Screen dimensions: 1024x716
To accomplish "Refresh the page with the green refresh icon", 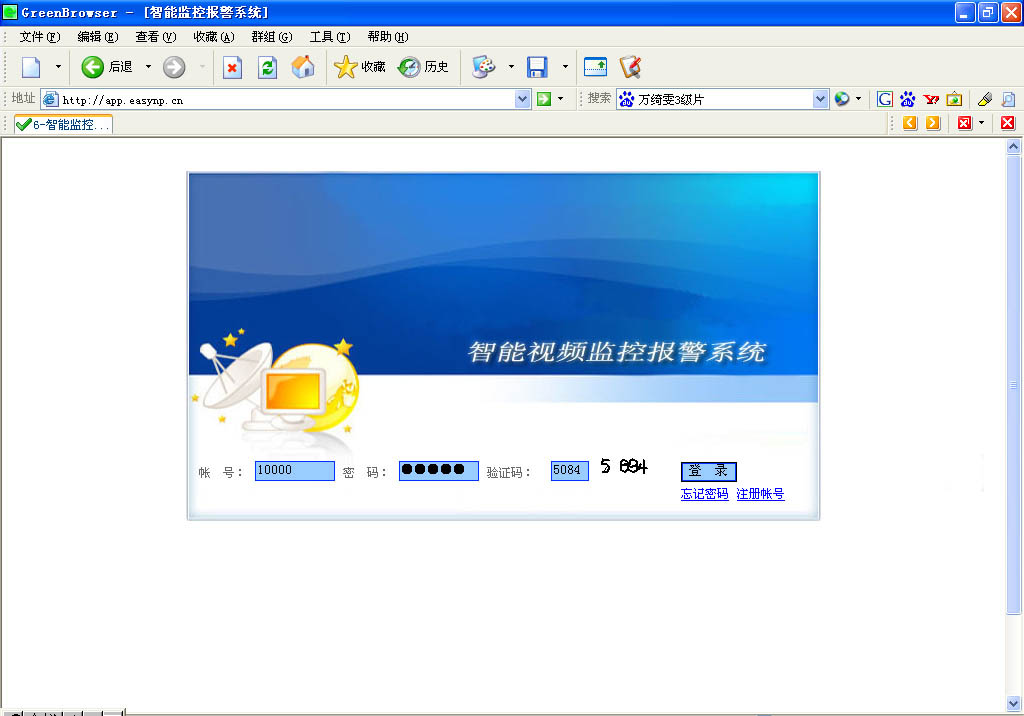I will [267, 67].
